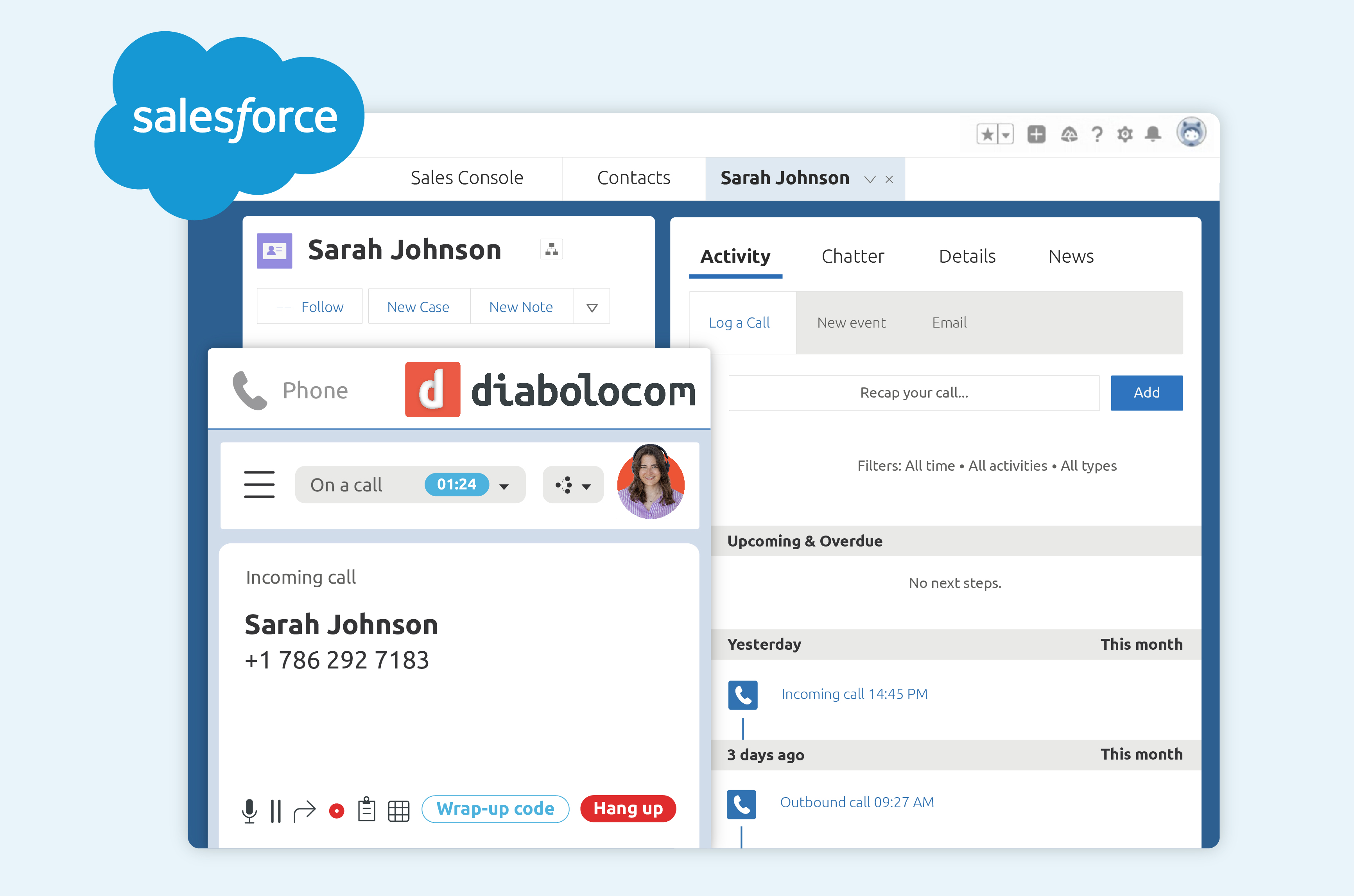Switch to the Chatter tab
Viewport: 1354px width, 896px height.
point(853,256)
